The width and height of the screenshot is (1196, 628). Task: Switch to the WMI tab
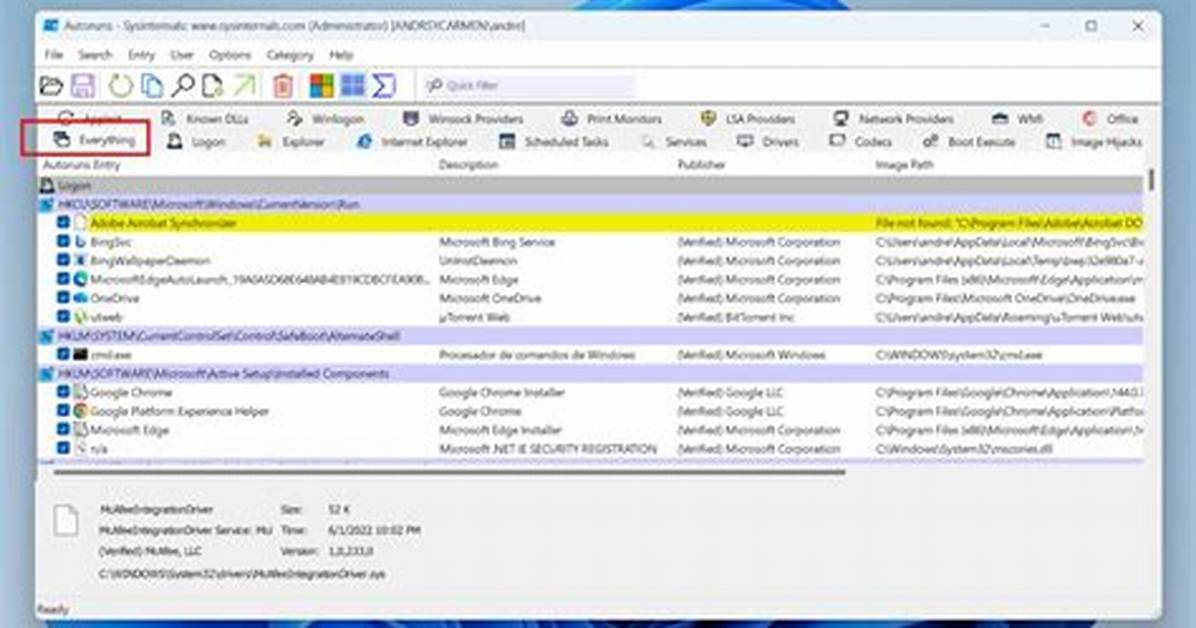(x=1018, y=118)
